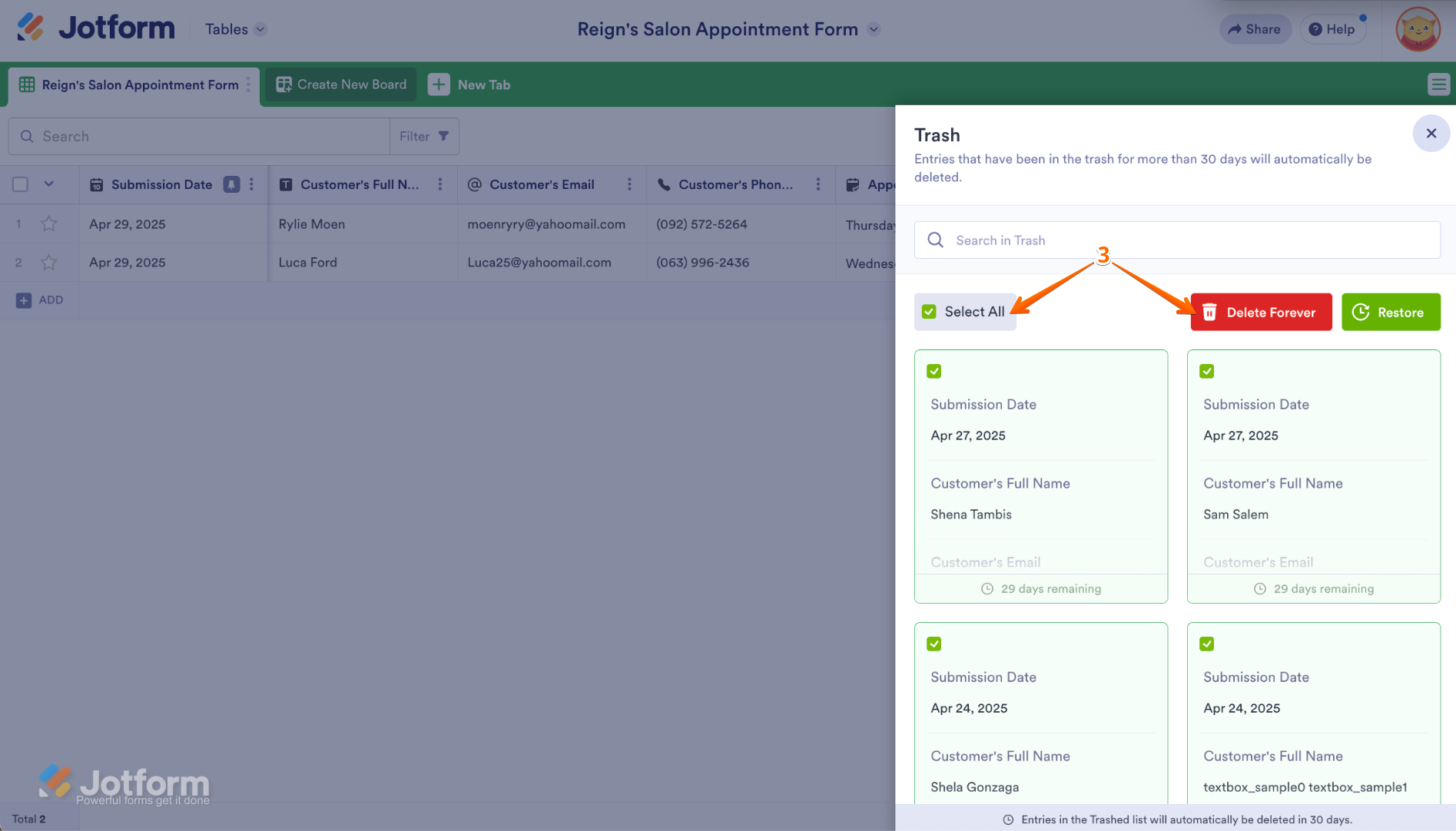1456x831 pixels.
Task: Uncheck the Select All checkbox
Action: tap(929, 312)
